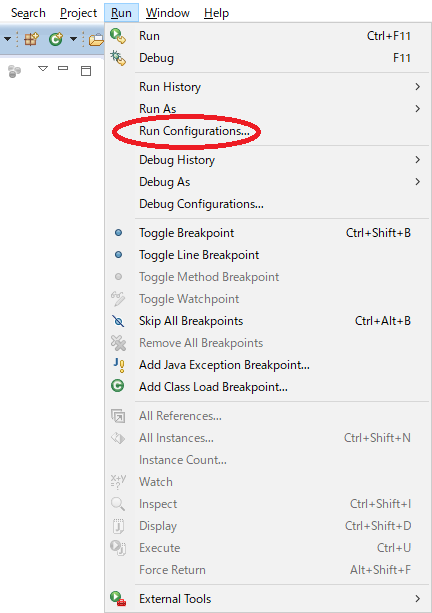This screenshot has width=432, height=613.
Task: Click the Add Java Exception Breakpoint icon
Action: [x=119, y=365]
